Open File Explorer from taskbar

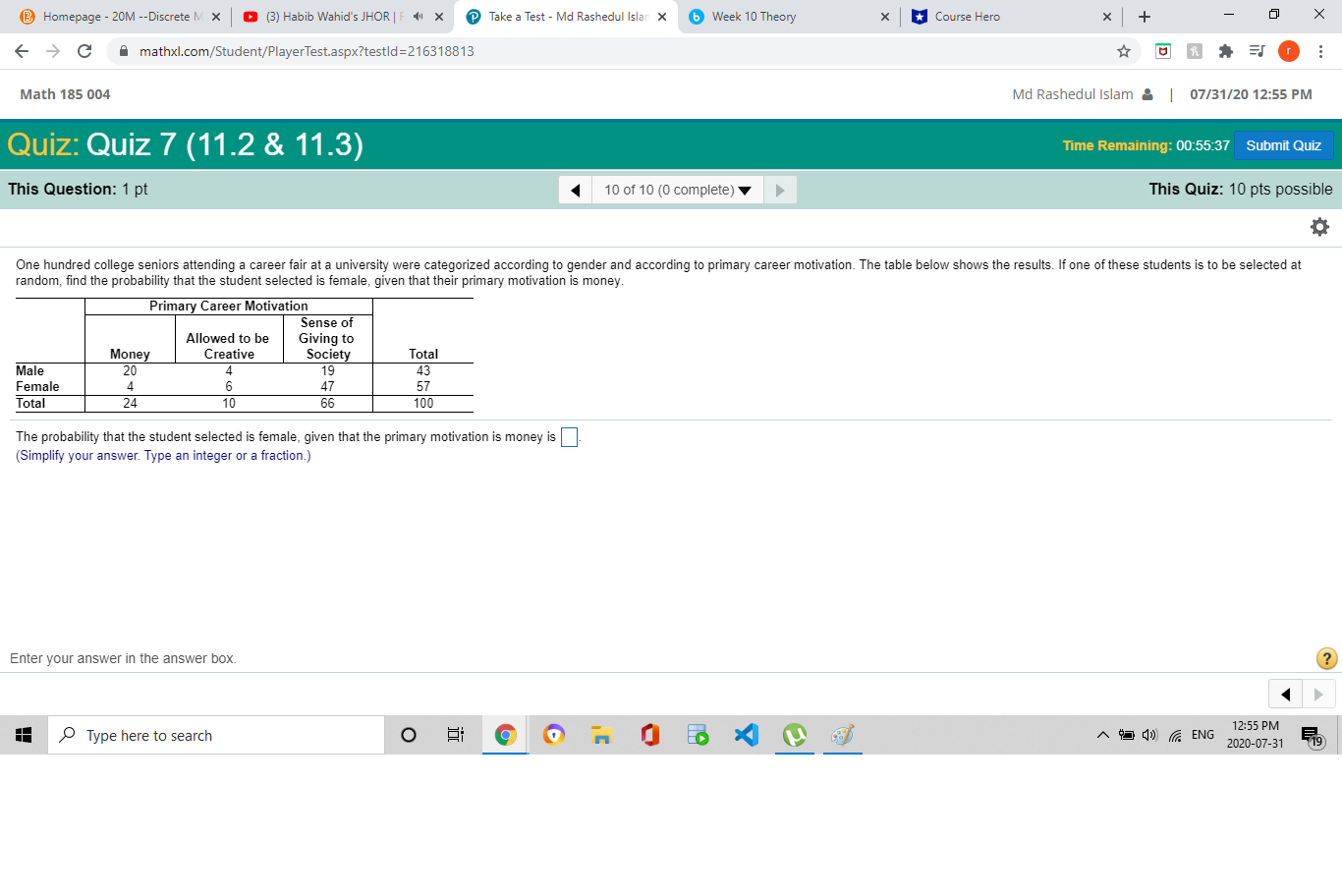(601, 734)
